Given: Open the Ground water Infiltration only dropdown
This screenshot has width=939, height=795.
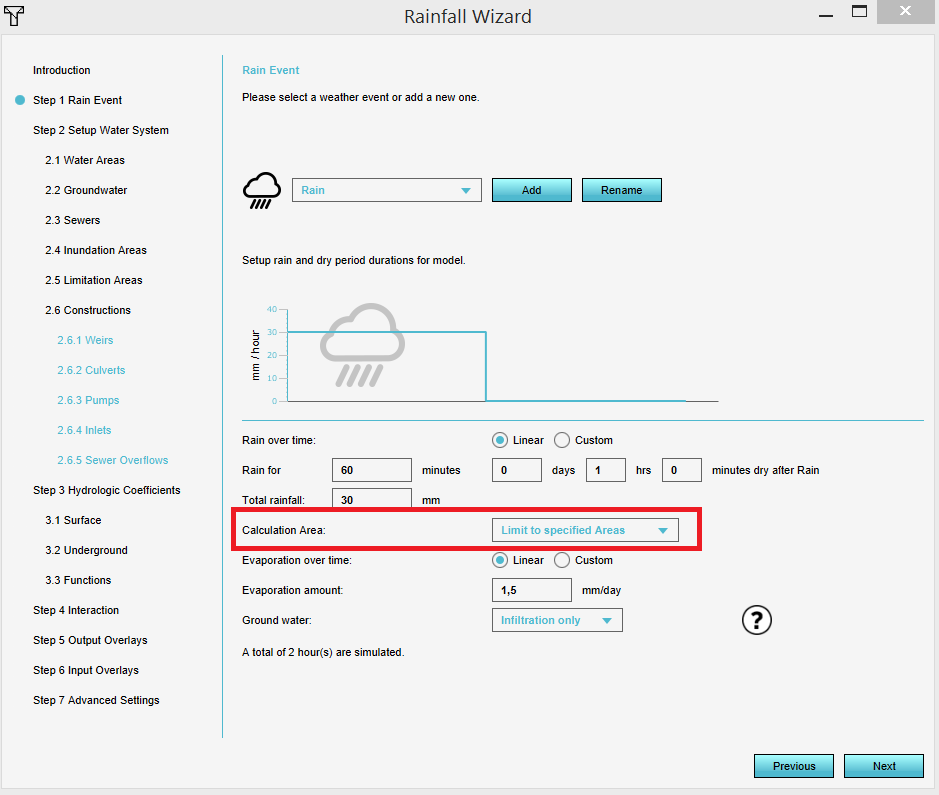Looking at the screenshot, I should click(556, 620).
